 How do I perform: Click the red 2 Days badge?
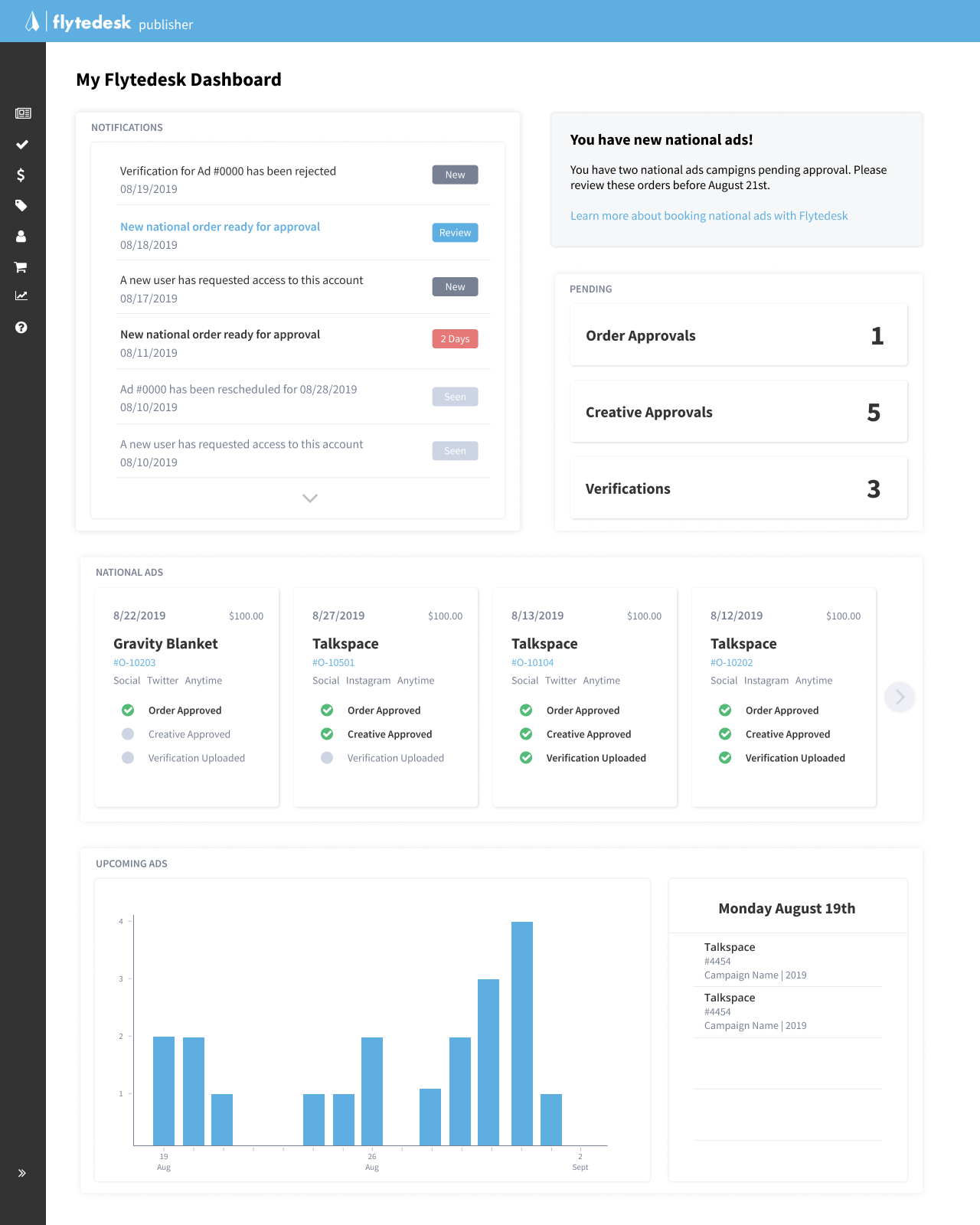click(x=455, y=339)
